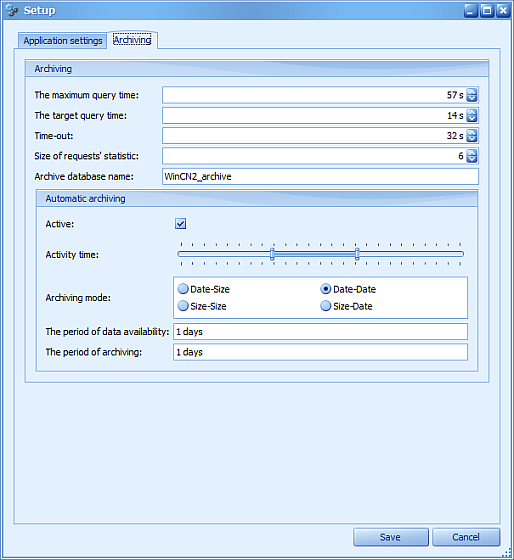The width and height of the screenshot is (514, 560).
Task: Click the left handle of Activity time slider
Action: pyautogui.click(x=272, y=254)
